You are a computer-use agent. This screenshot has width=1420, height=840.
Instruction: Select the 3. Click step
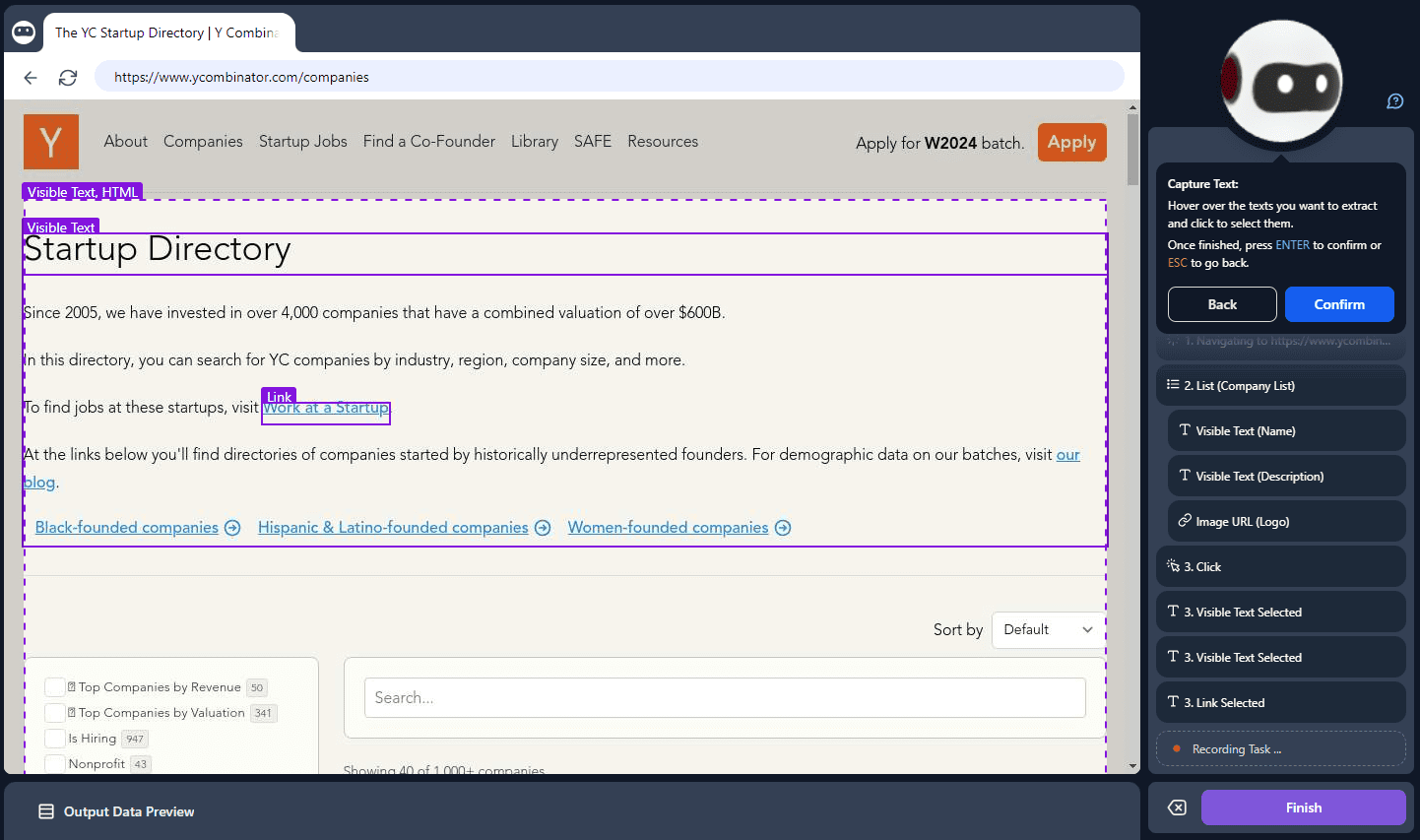(1280, 566)
